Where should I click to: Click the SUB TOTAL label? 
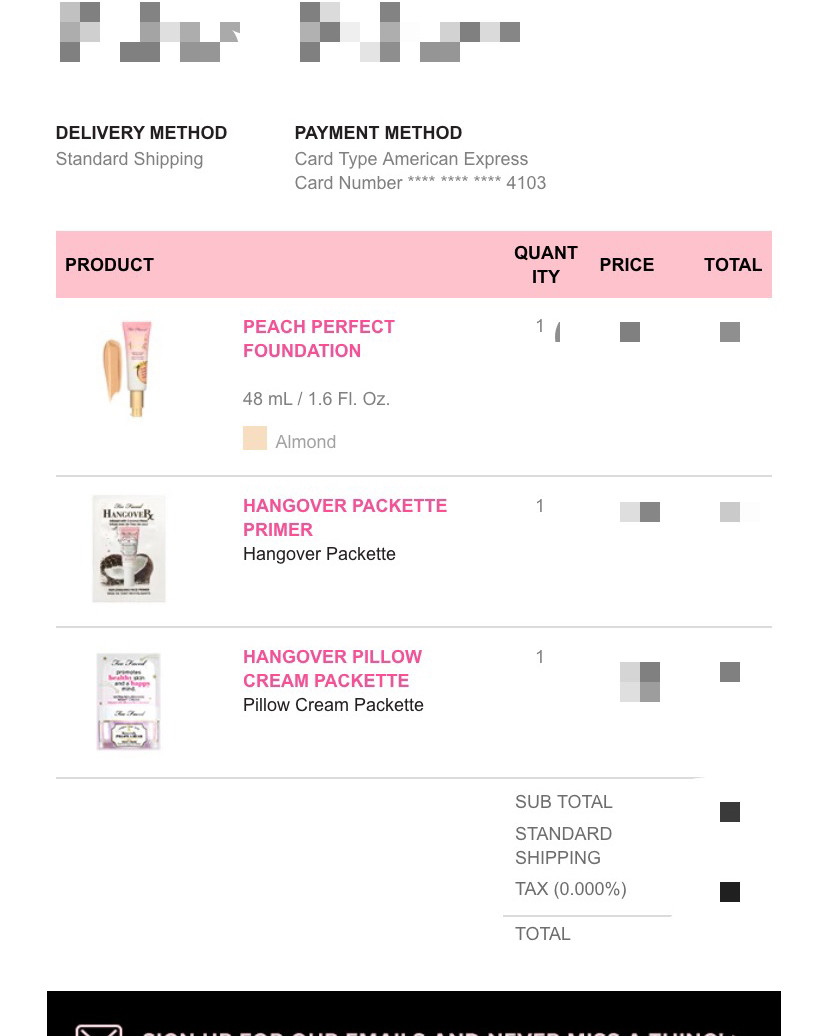pyautogui.click(x=564, y=801)
